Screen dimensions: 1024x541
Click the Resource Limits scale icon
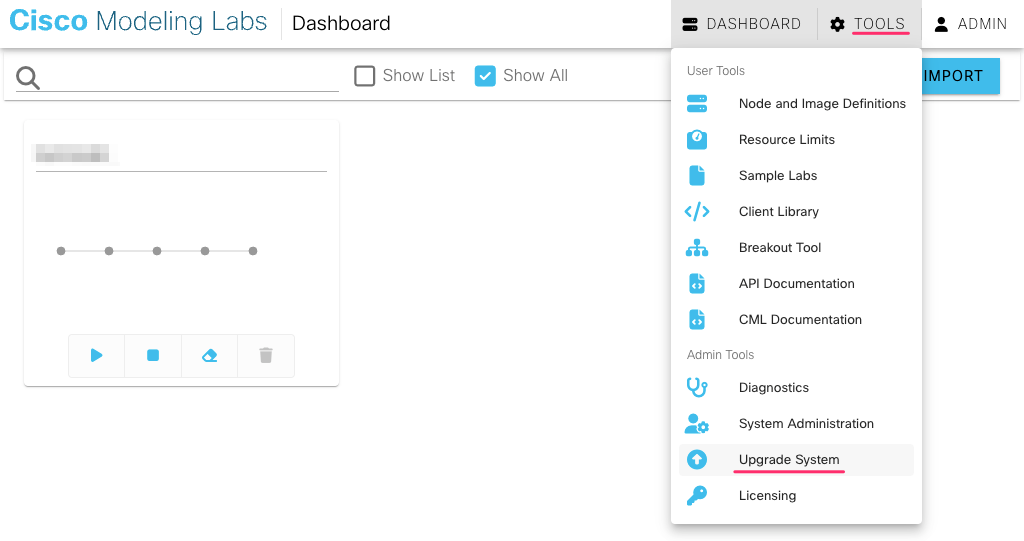697,140
